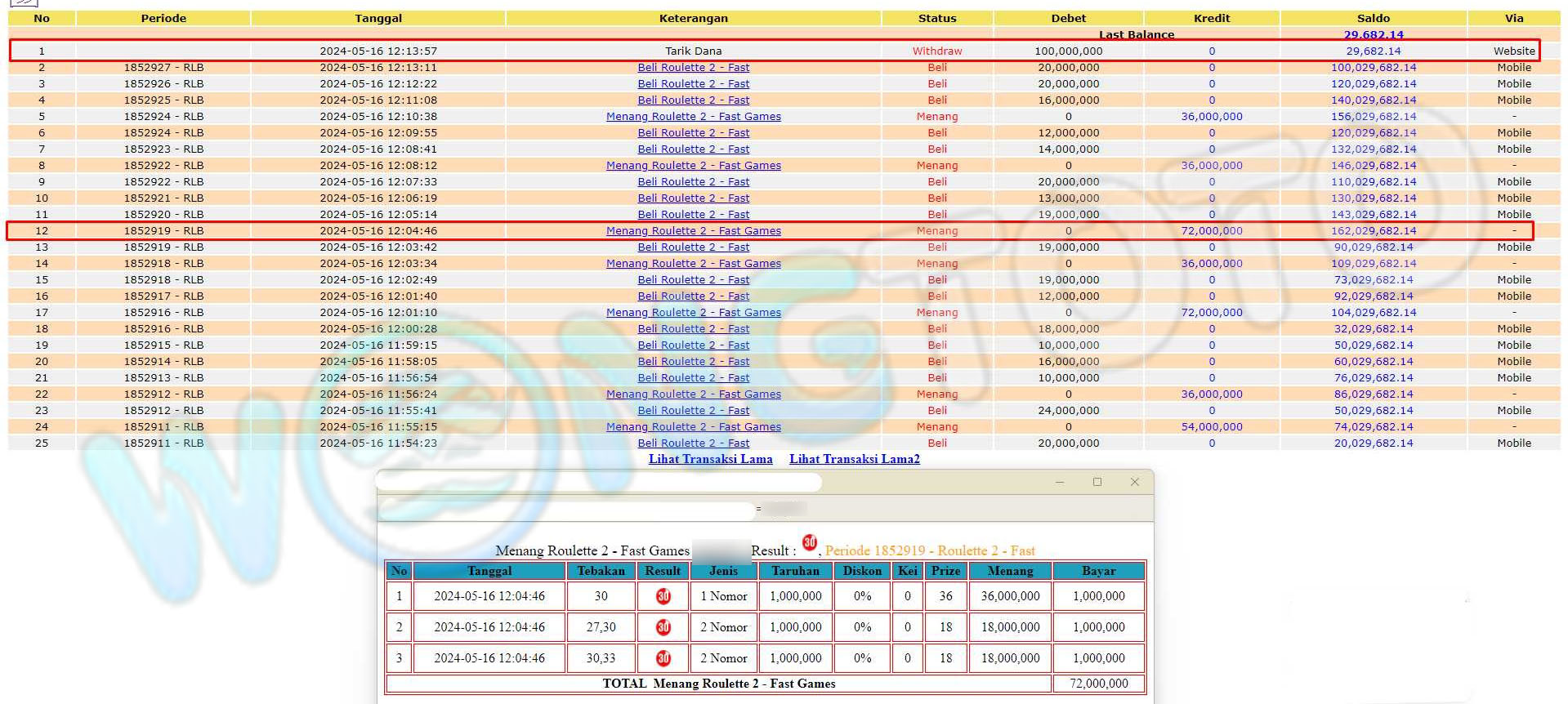Open Beli Roulette link for period 1852921
Viewport: 1568px width, 704px height.
(693, 198)
